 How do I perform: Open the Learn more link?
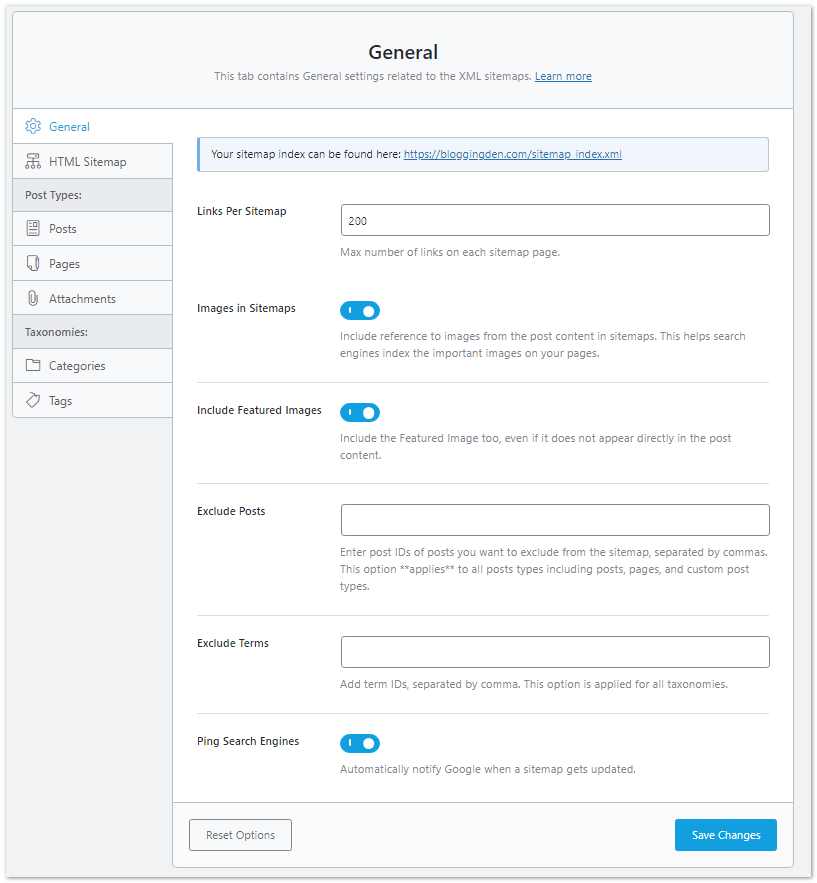[562, 76]
